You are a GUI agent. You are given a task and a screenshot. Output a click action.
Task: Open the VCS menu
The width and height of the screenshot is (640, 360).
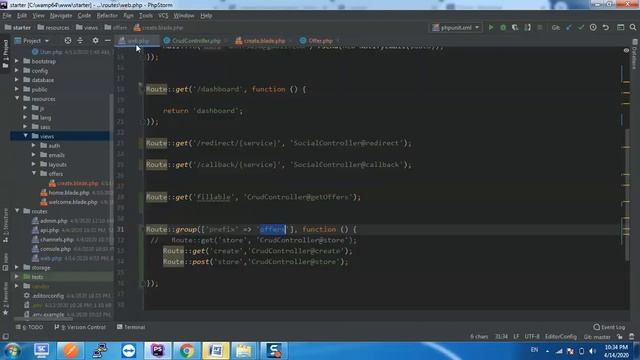click(x=163, y=16)
